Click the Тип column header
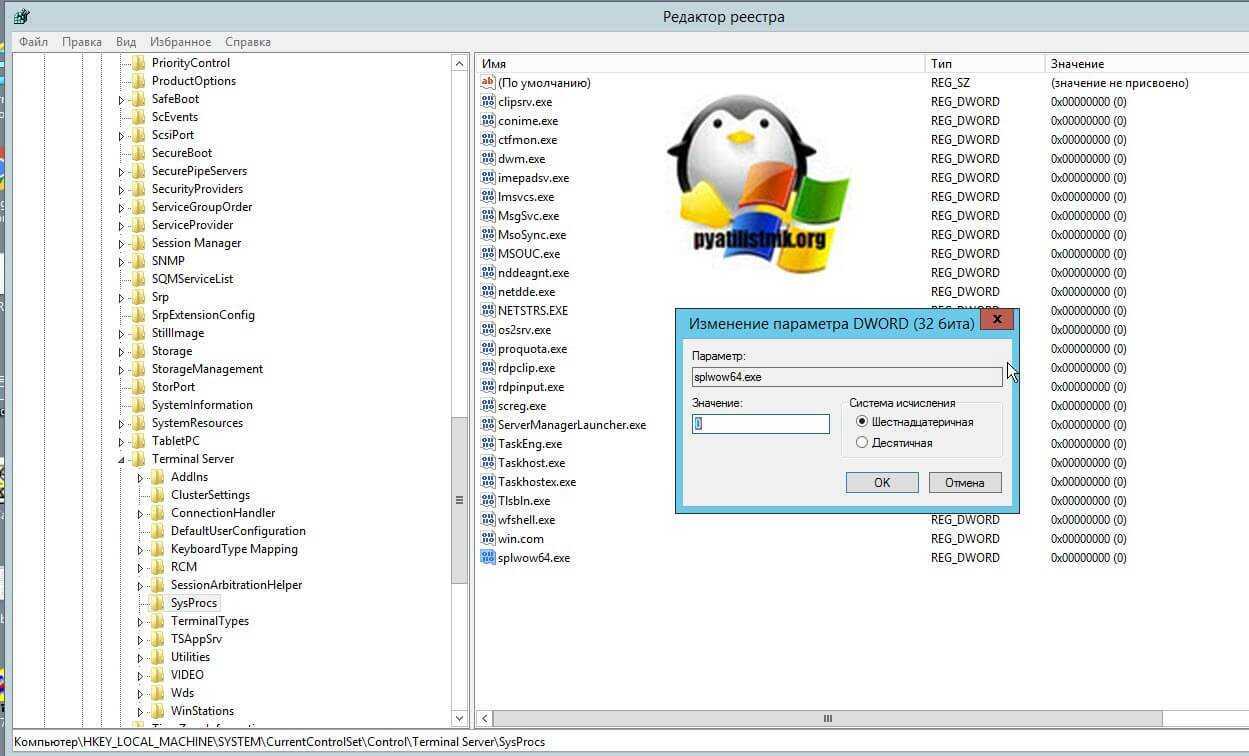 [x=941, y=64]
